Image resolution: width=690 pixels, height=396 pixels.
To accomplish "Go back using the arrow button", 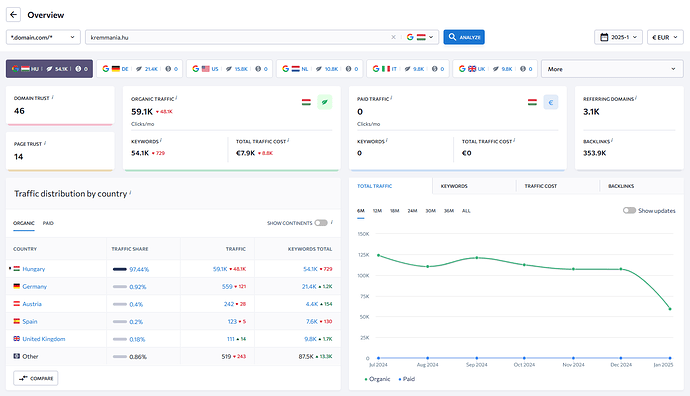I will click(13, 15).
